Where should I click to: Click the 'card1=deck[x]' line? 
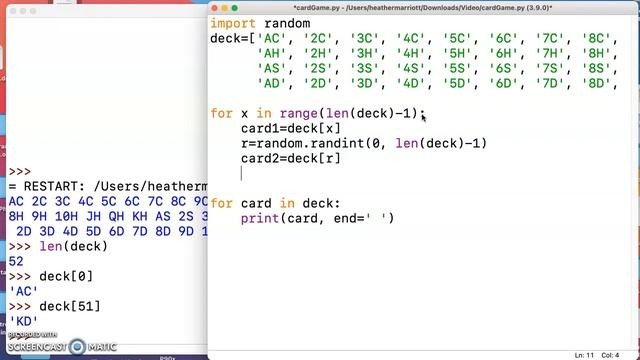(x=291, y=129)
